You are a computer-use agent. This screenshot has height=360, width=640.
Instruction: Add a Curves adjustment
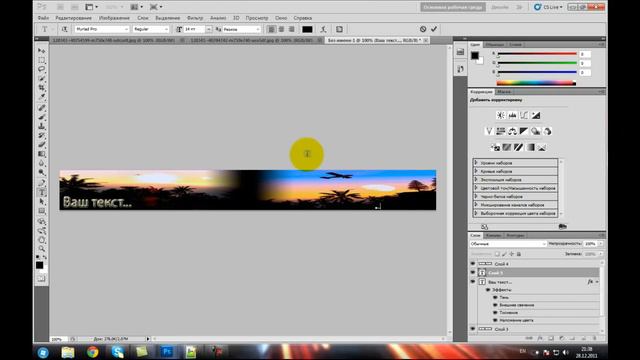coord(524,116)
